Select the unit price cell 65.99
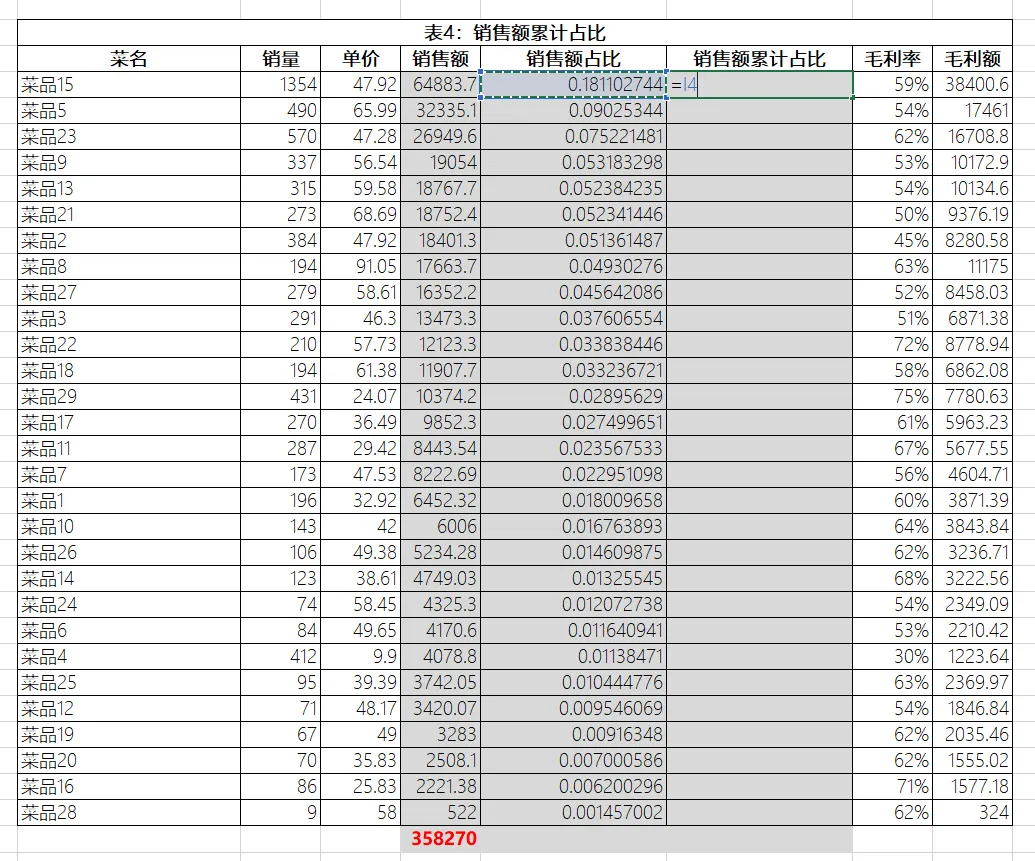The height and width of the screenshot is (861, 1035). pos(360,110)
